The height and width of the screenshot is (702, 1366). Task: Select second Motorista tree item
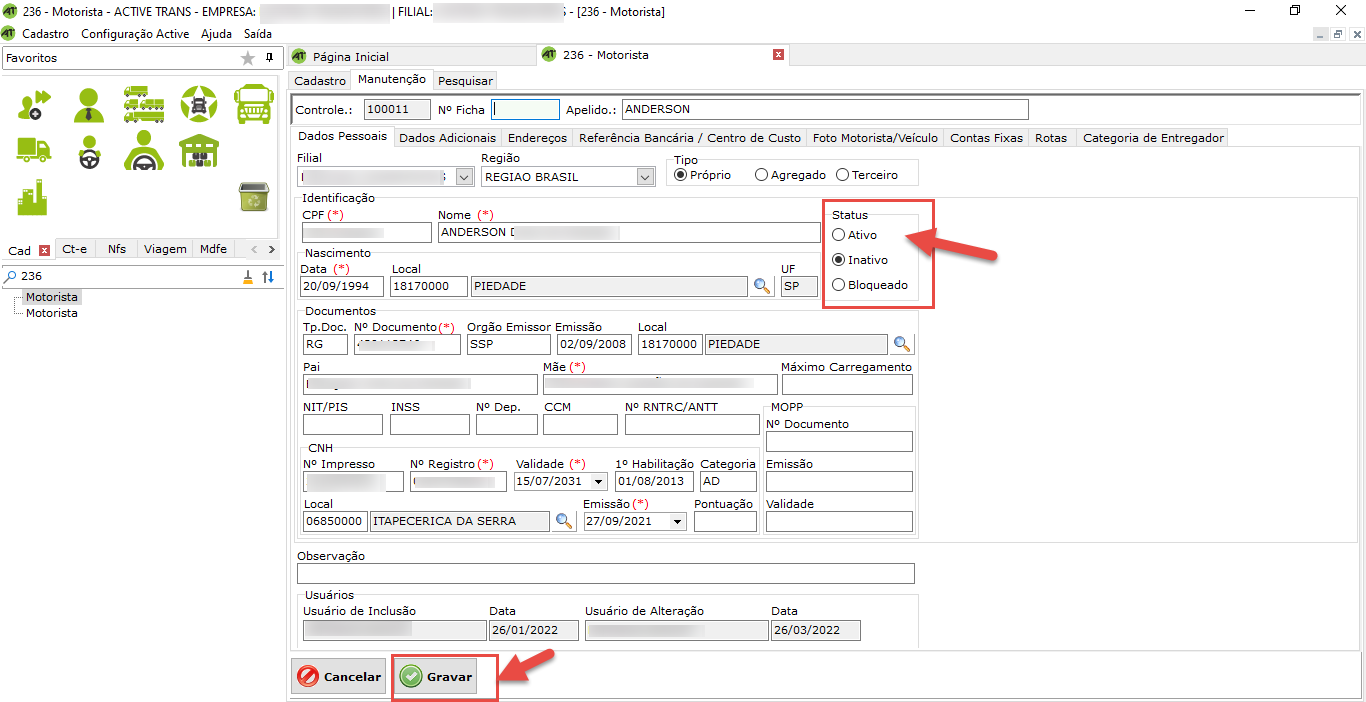pos(52,313)
